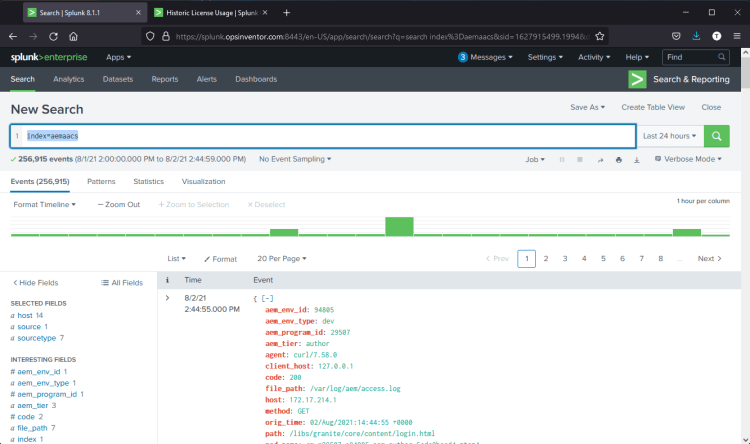Image resolution: width=750 pixels, height=444 pixels.
Task: Switch to the Visualization tab
Action: point(203,181)
